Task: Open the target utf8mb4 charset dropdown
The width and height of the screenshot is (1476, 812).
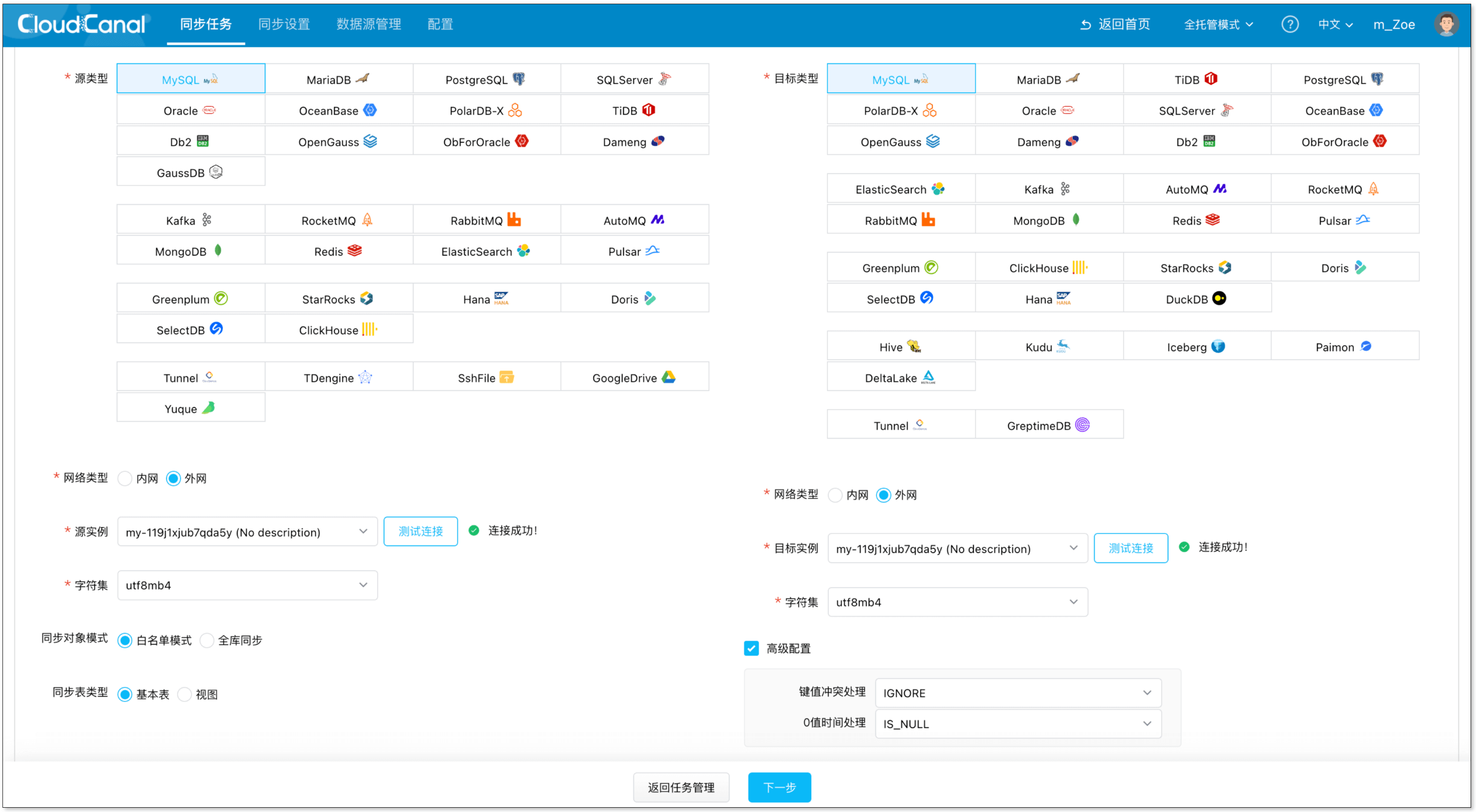Action: coord(957,602)
